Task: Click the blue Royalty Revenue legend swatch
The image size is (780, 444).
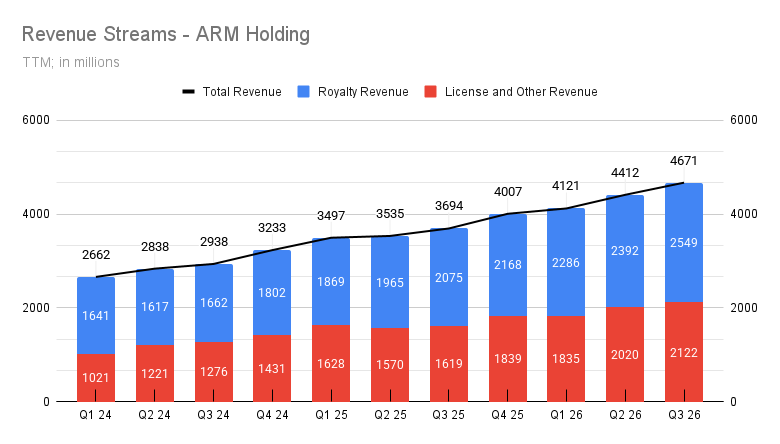Action: (x=304, y=92)
